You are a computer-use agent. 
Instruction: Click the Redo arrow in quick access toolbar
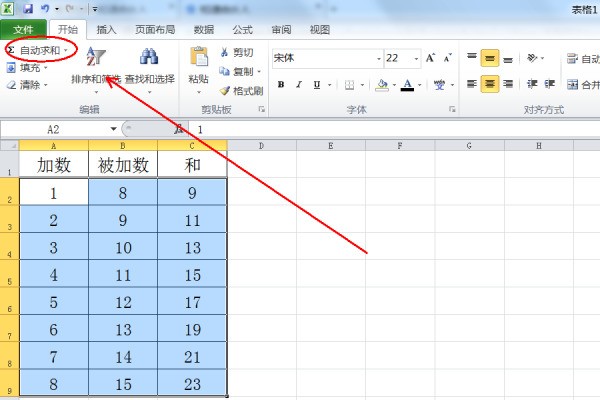69,8
